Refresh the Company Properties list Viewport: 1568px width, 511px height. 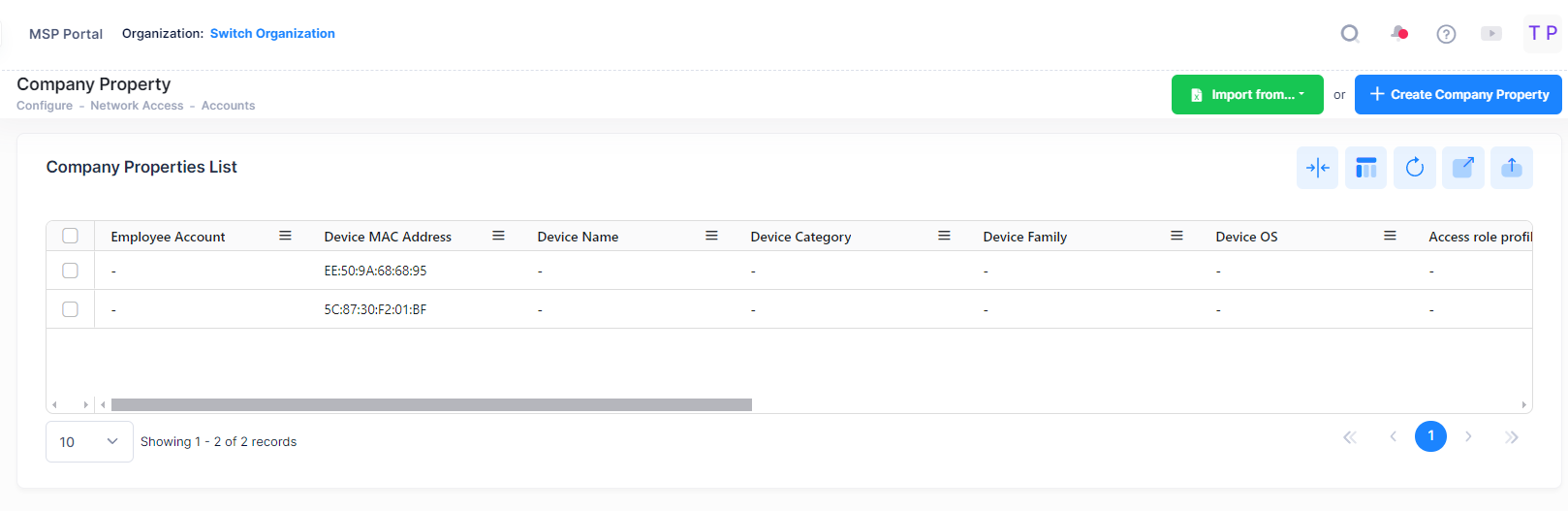coord(1414,168)
